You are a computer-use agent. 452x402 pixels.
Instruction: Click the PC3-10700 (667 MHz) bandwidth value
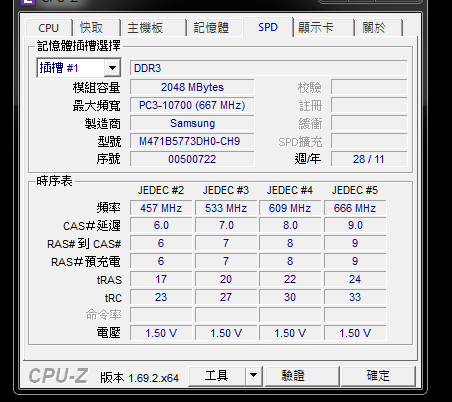pos(192,105)
